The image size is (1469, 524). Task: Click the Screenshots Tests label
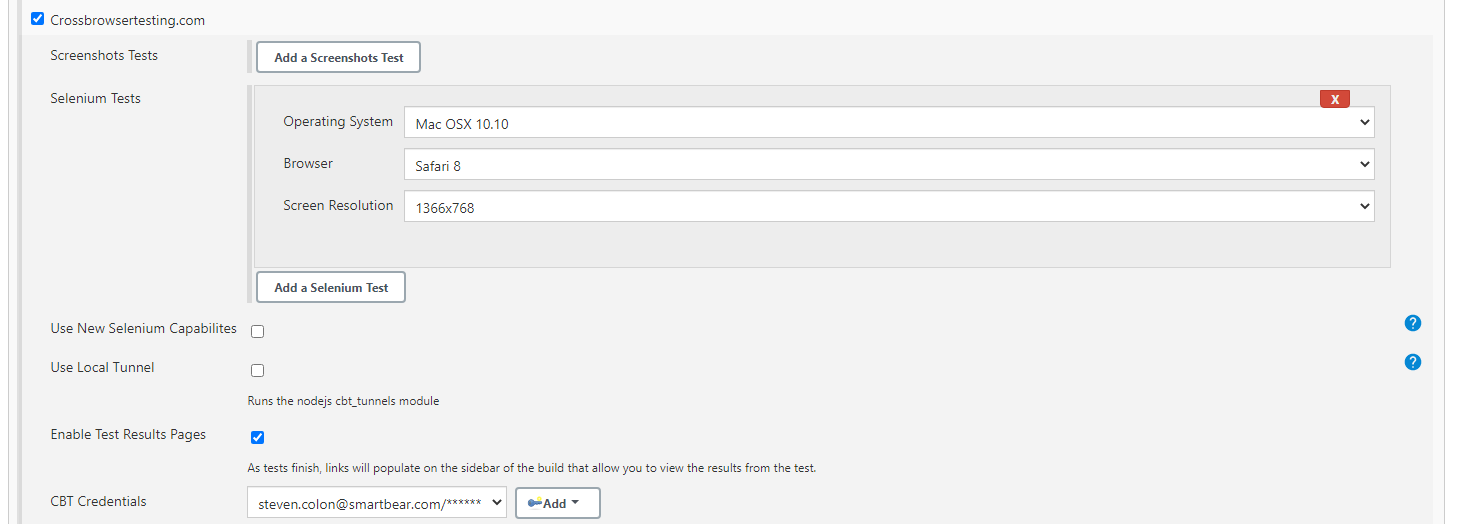104,55
